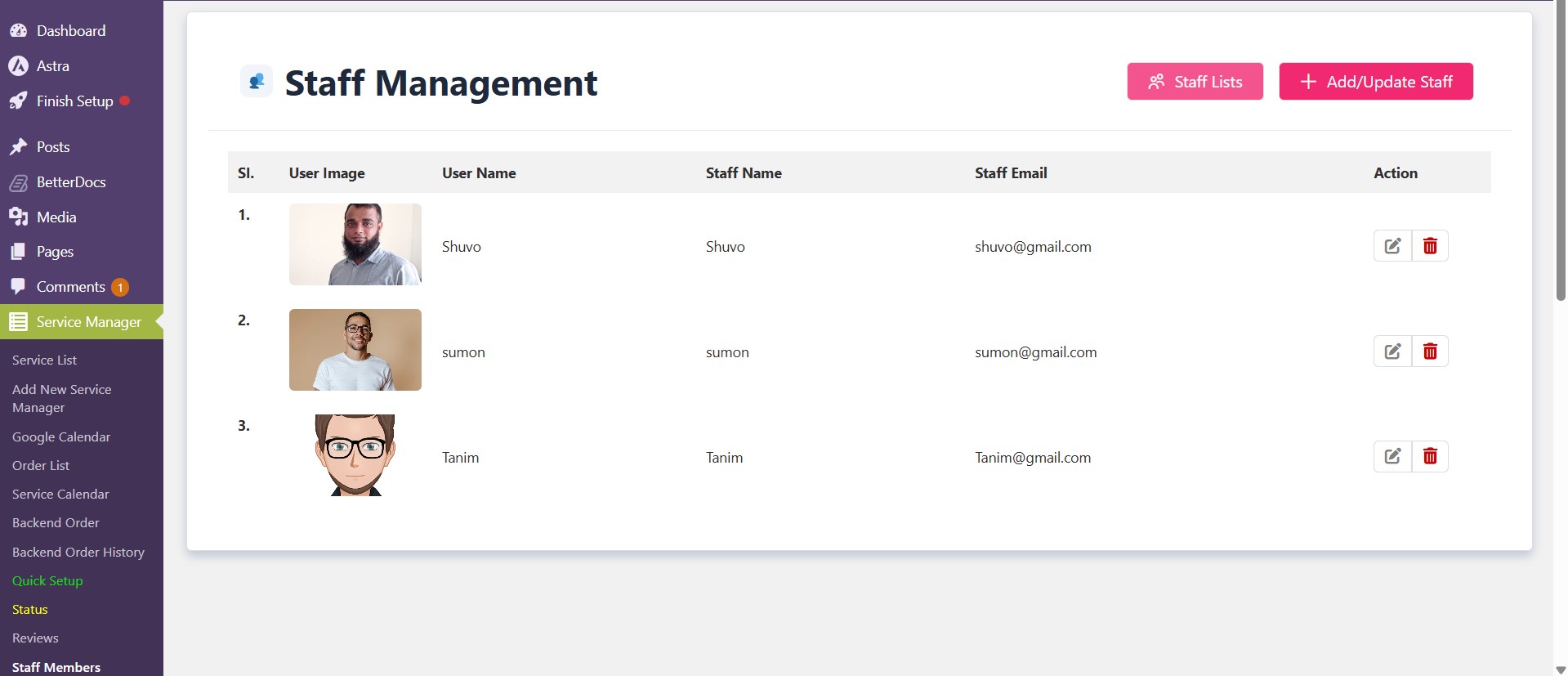Open Finish Setup in sidebar
Image resolution: width=1568 pixels, height=676 pixels.
tap(74, 101)
